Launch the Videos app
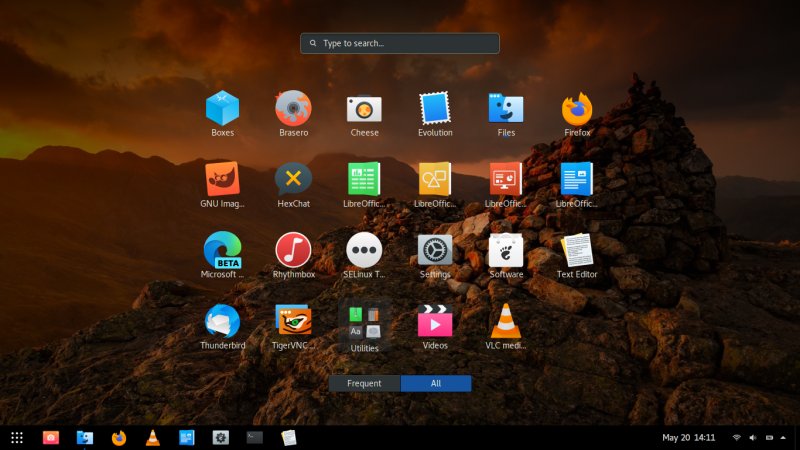This screenshot has width=800, height=450. click(x=435, y=321)
